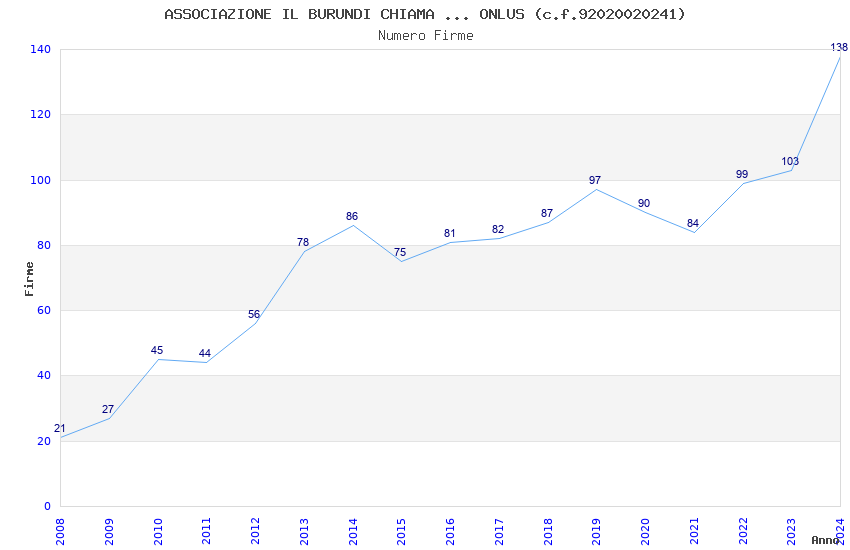Click the x-axis year 2014
Screen dimensions: 850x550
(x=353, y=531)
